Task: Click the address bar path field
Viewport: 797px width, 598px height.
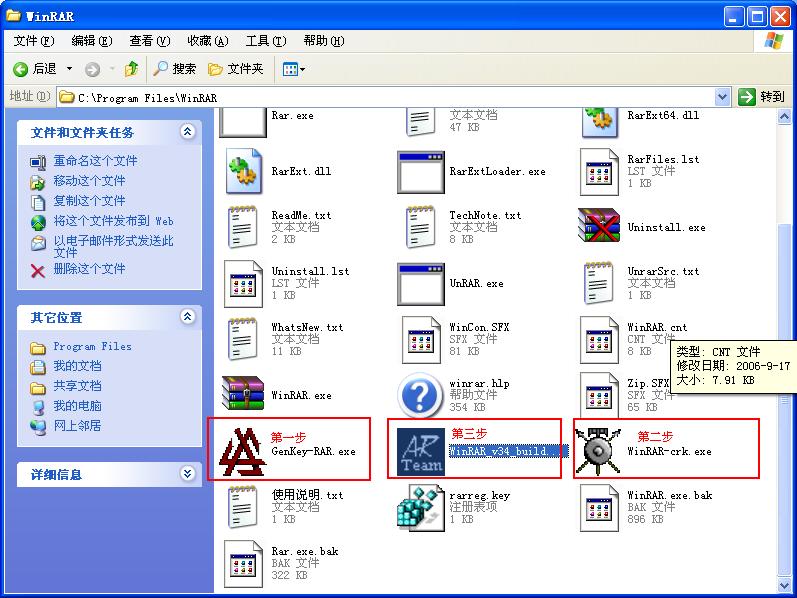Action: pos(385,97)
